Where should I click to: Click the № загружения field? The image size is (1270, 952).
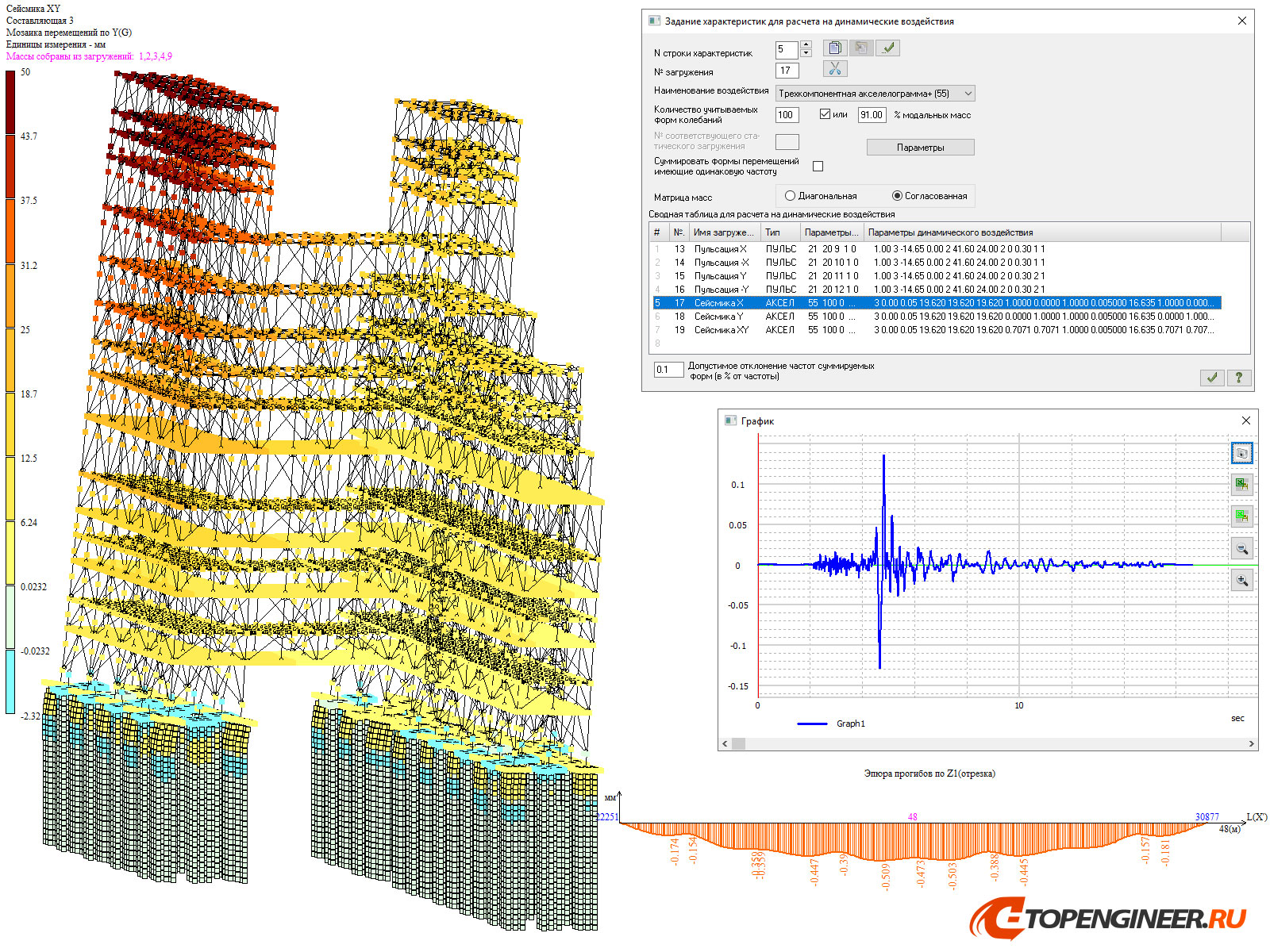tap(787, 71)
